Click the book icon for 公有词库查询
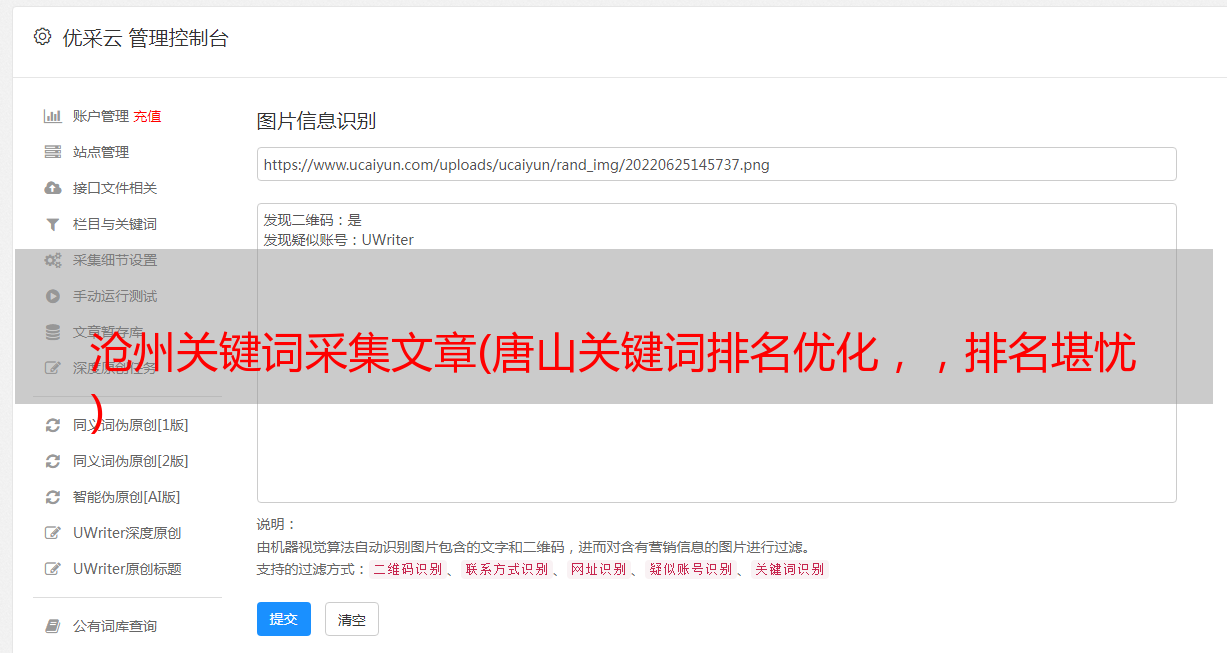 coord(53,626)
